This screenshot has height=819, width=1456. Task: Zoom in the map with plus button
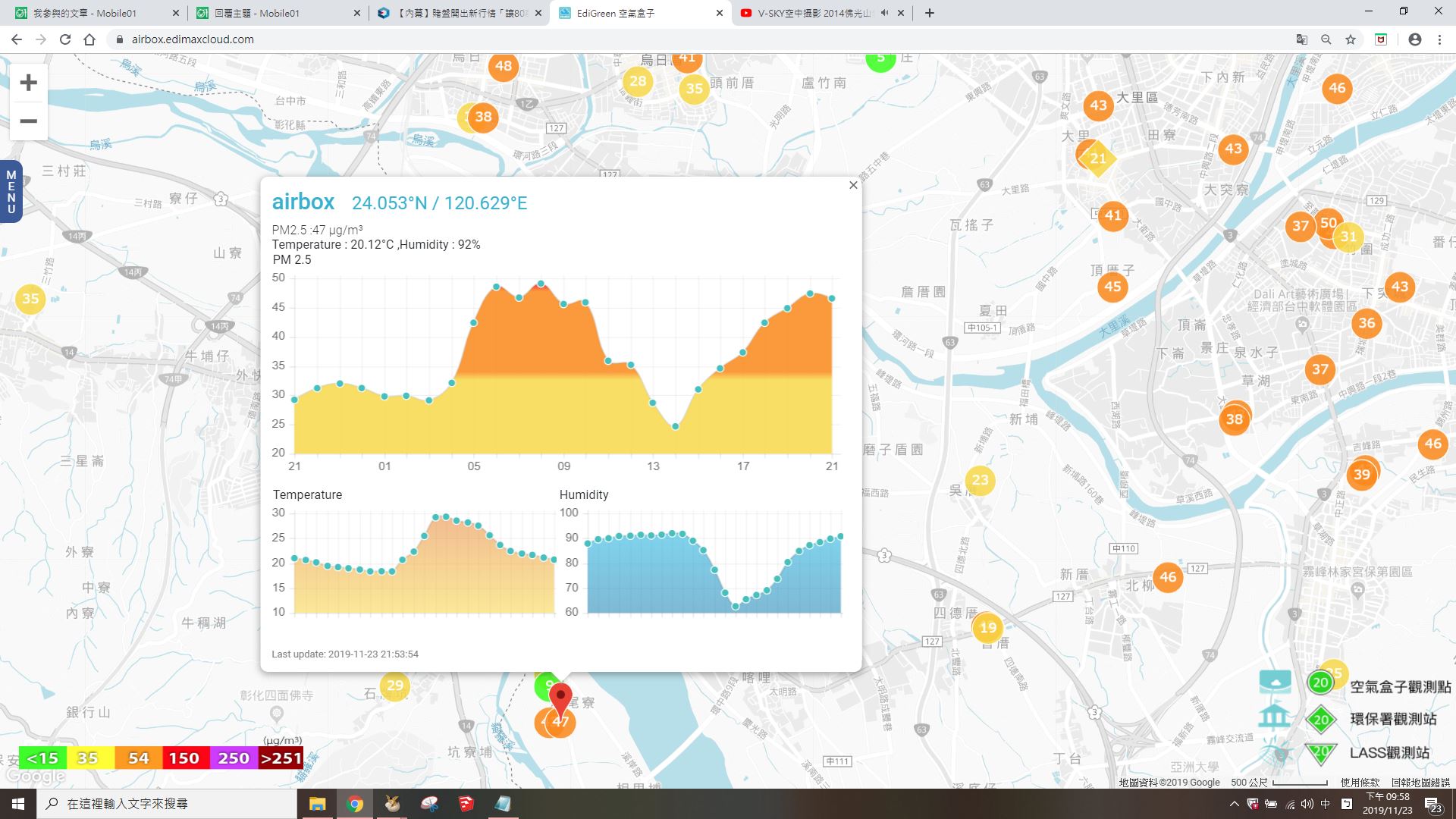click(x=29, y=82)
